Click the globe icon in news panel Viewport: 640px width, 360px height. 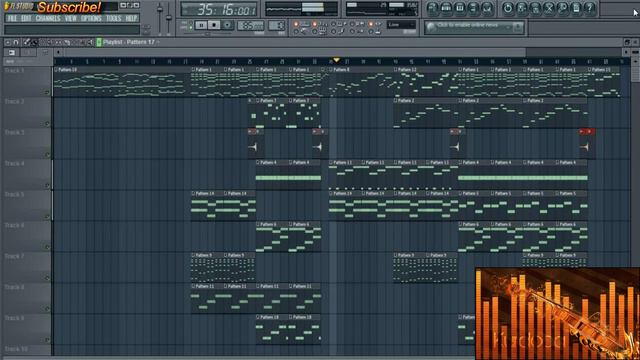pos(431,27)
